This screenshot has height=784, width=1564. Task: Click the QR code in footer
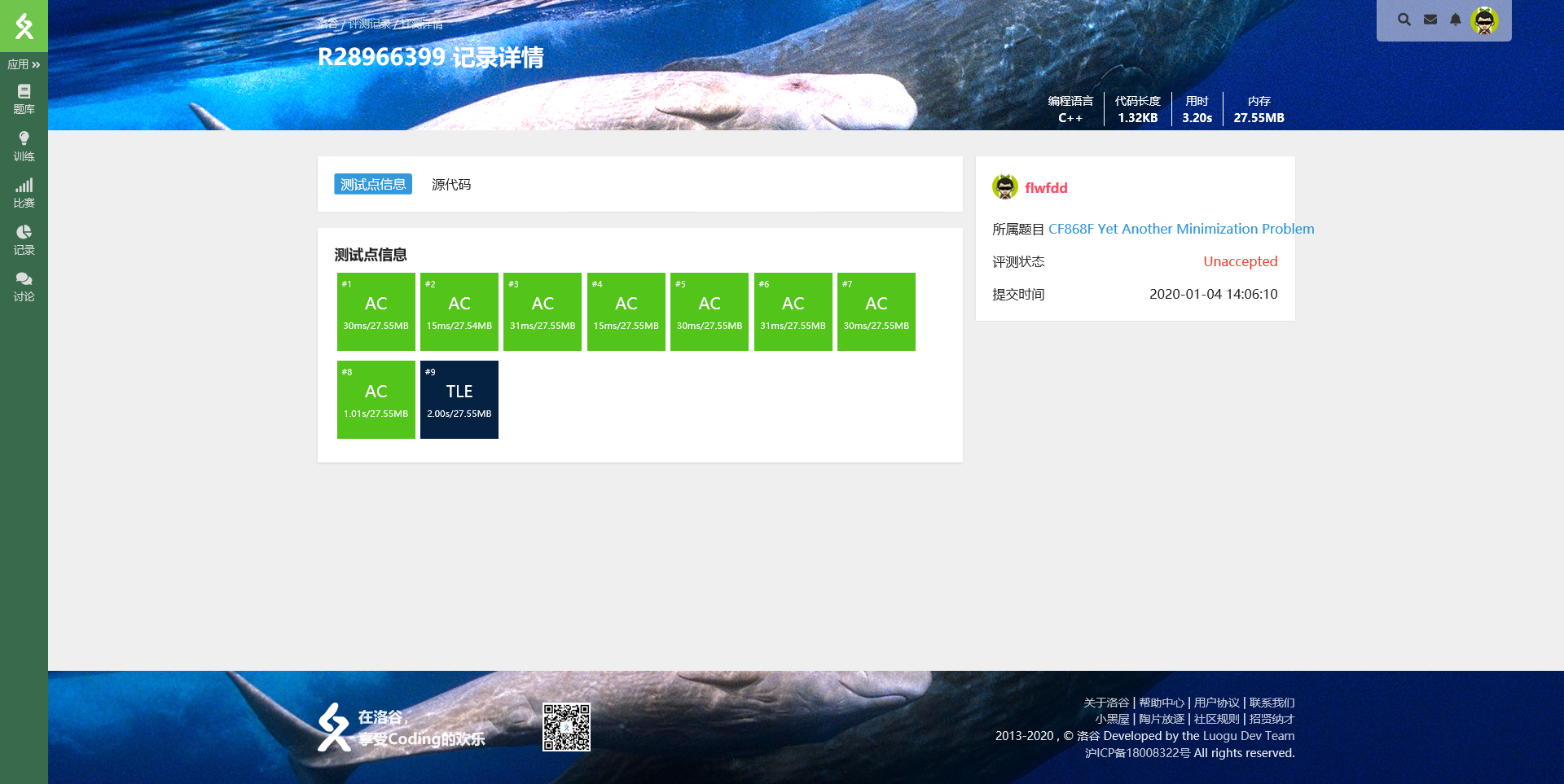566,727
